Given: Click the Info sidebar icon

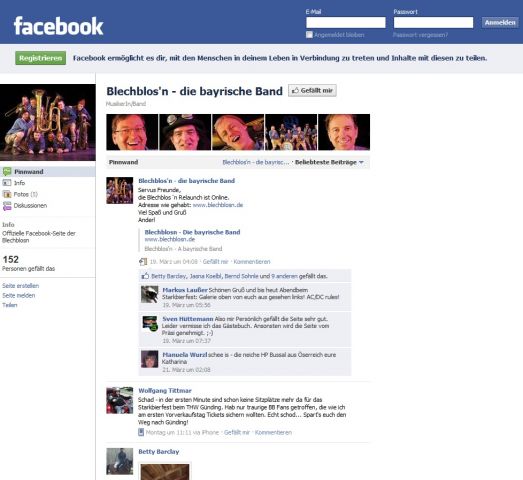Looking at the screenshot, I should [x=7, y=183].
